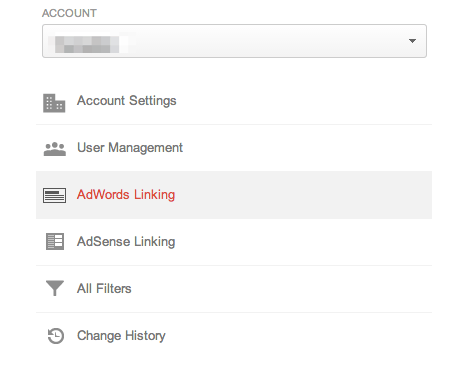The image size is (458, 369).
Task: View Change History
Action: click(234, 336)
